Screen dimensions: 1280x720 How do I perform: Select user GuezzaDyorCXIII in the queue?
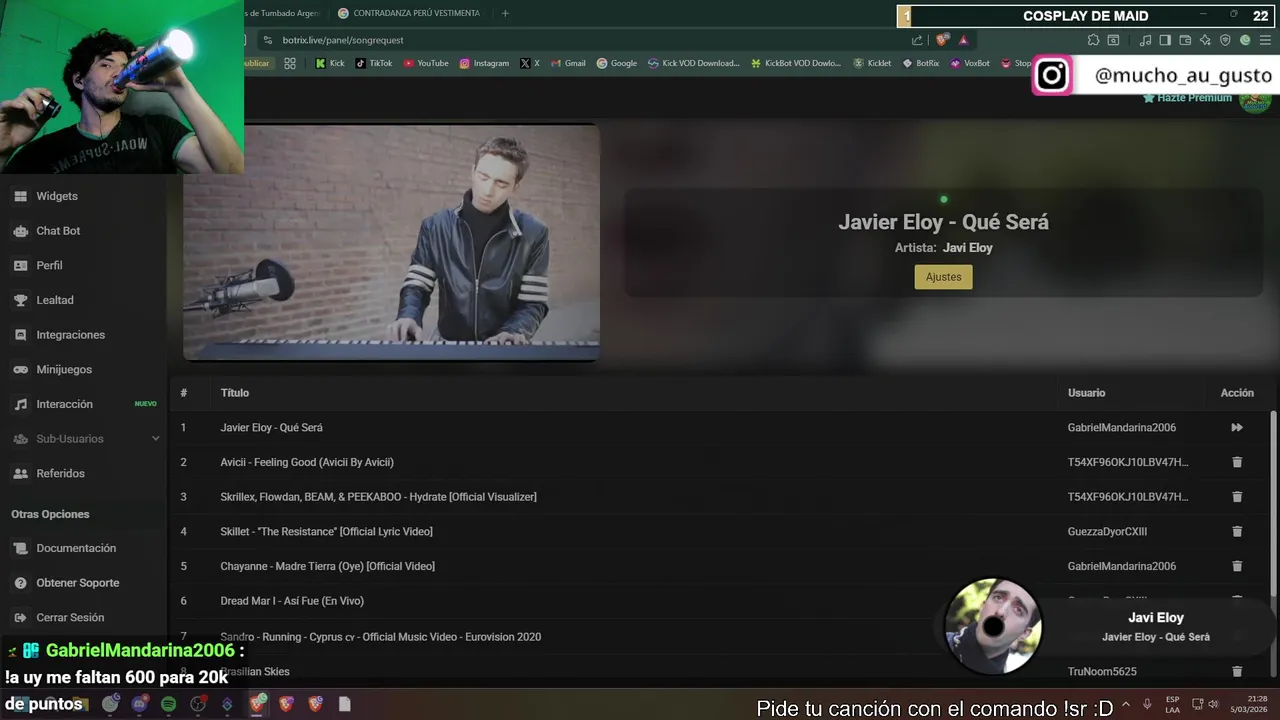click(x=1107, y=532)
